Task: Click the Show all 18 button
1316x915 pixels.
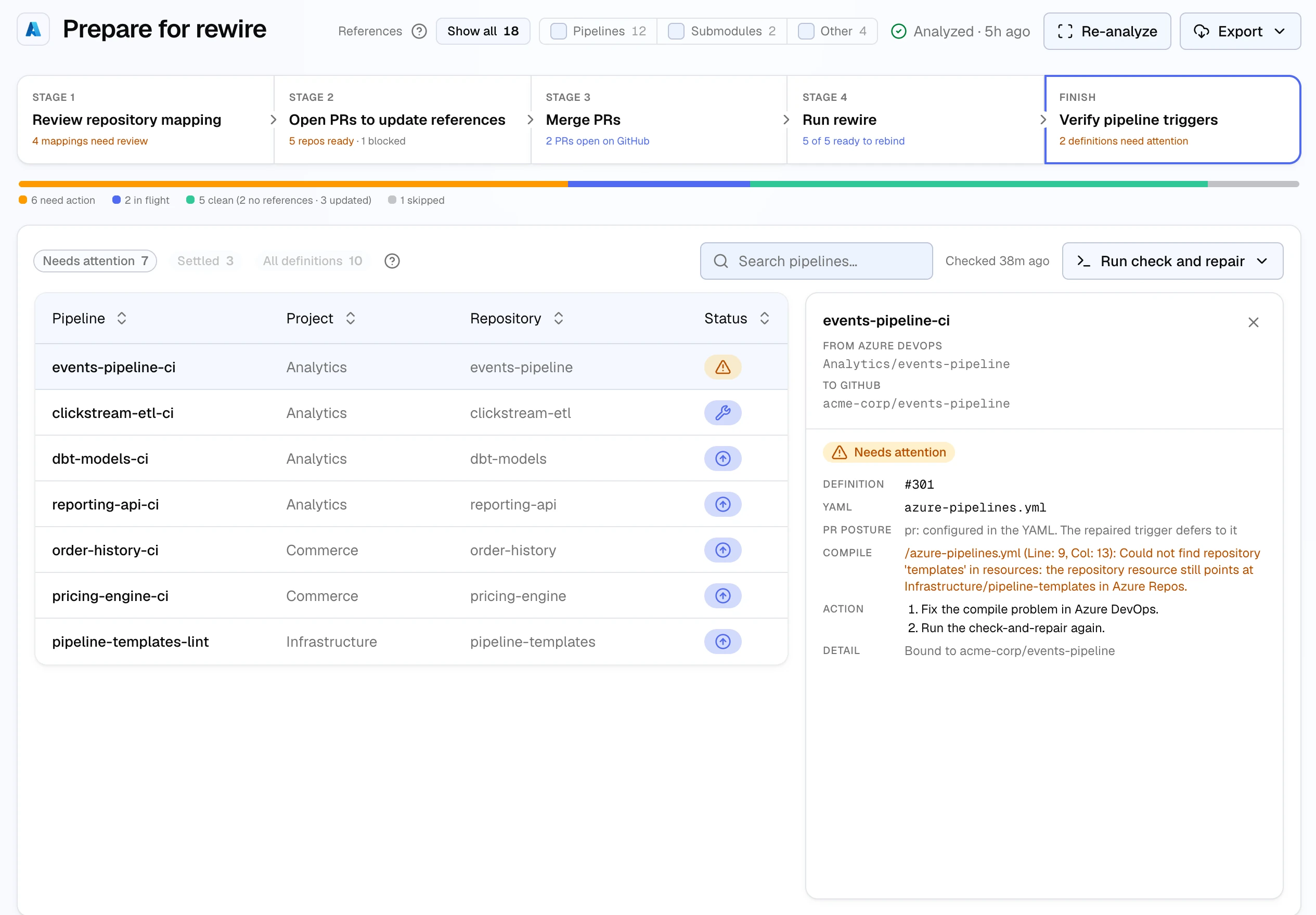Action: (x=483, y=31)
